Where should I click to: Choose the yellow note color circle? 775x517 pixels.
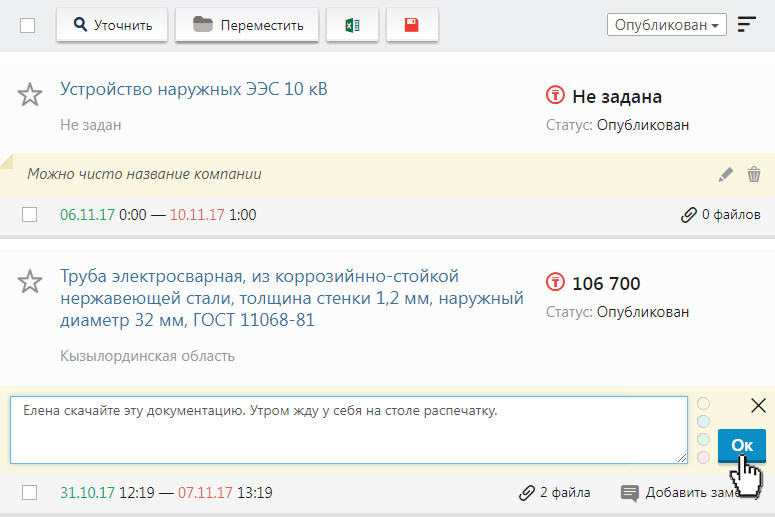click(x=703, y=404)
